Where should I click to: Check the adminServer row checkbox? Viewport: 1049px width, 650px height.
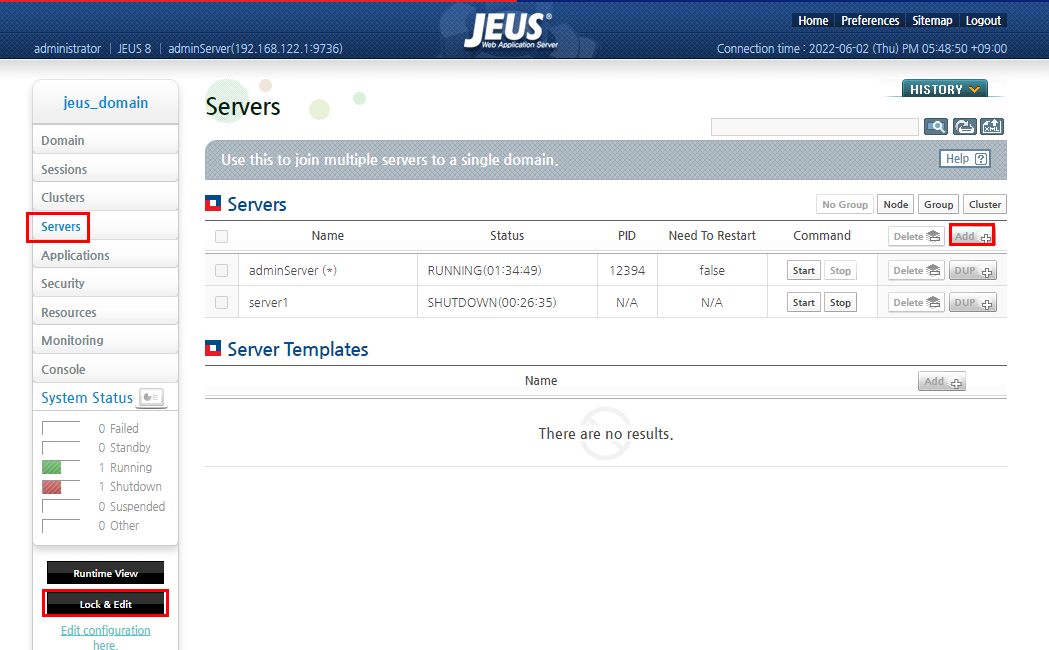(x=221, y=270)
